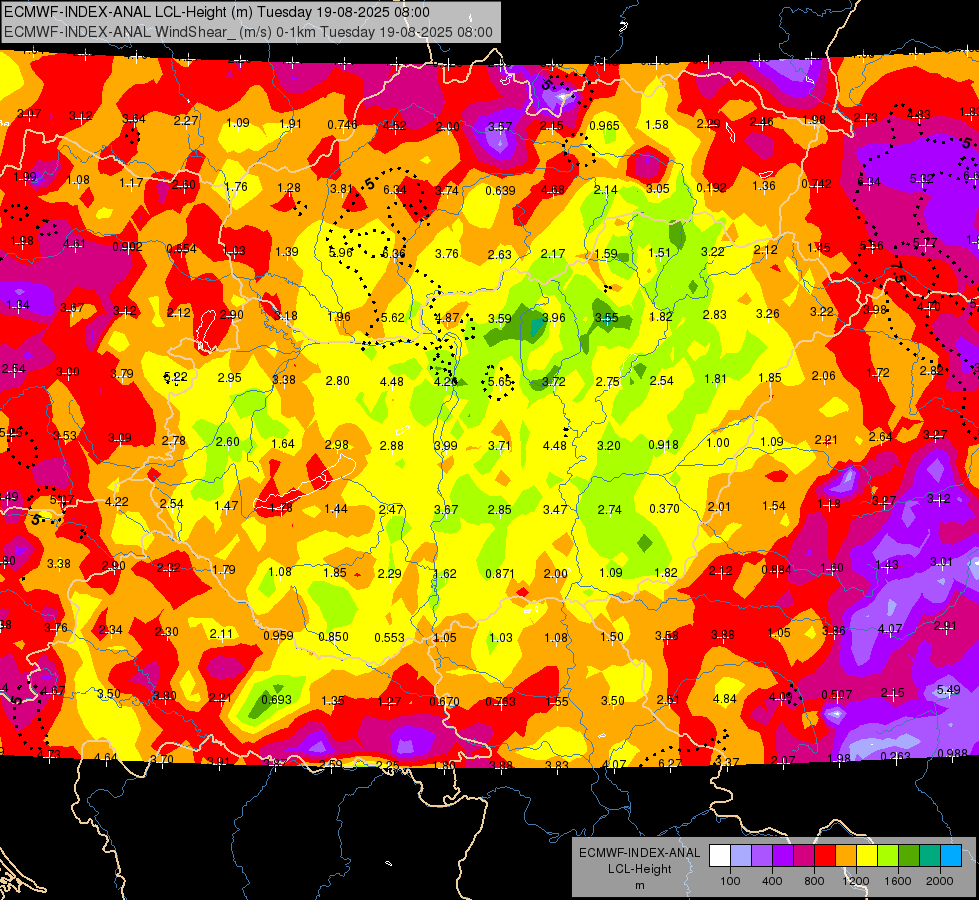Choose the violet swatch right of 400
Image resolution: width=979 pixels, height=900 pixels.
[x=783, y=856]
